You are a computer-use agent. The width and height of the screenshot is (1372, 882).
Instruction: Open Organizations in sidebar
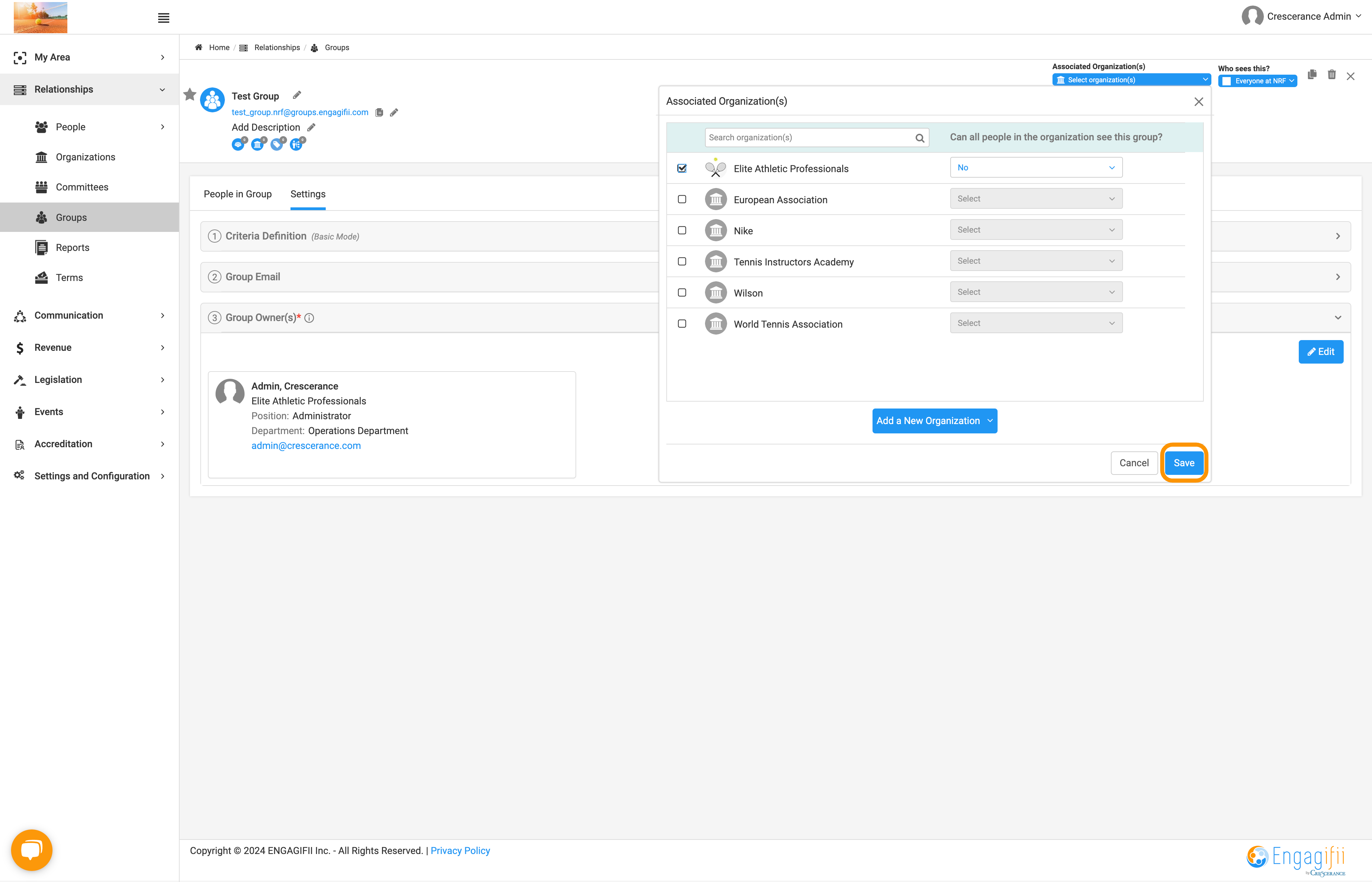[x=85, y=157]
